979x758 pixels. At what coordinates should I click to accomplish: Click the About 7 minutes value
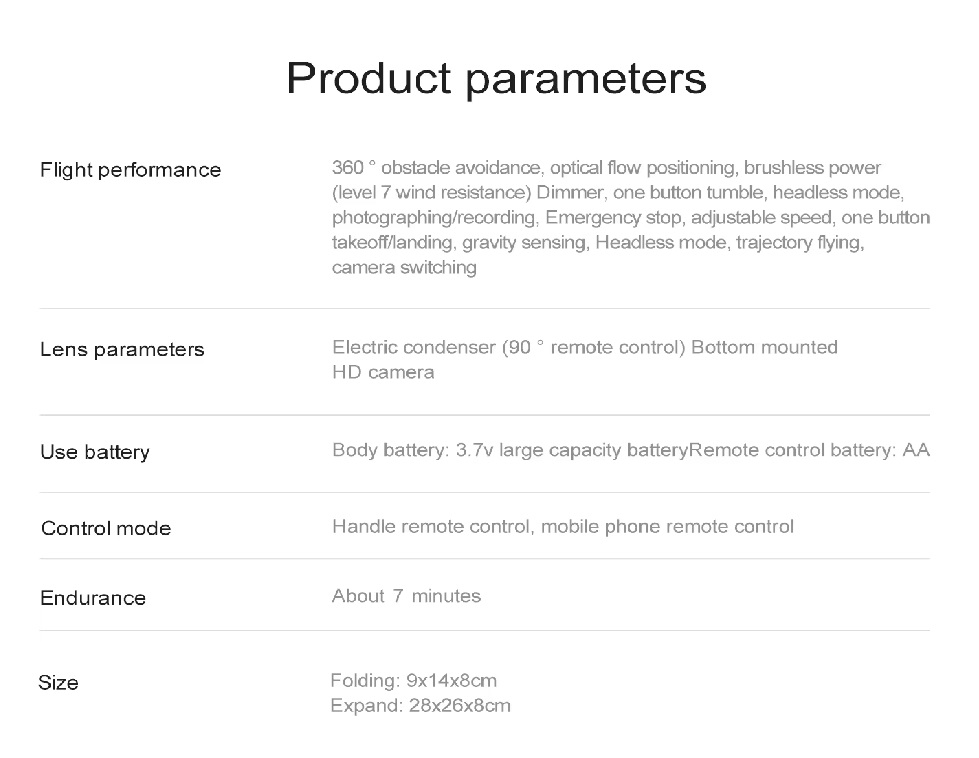[x=406, y=596]
